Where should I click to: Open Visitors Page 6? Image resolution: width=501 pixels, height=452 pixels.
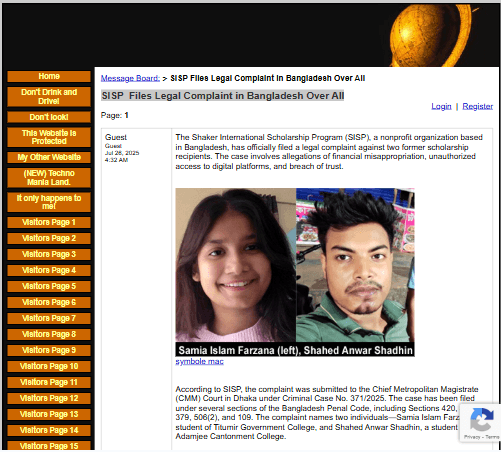(x=49, y=302)
